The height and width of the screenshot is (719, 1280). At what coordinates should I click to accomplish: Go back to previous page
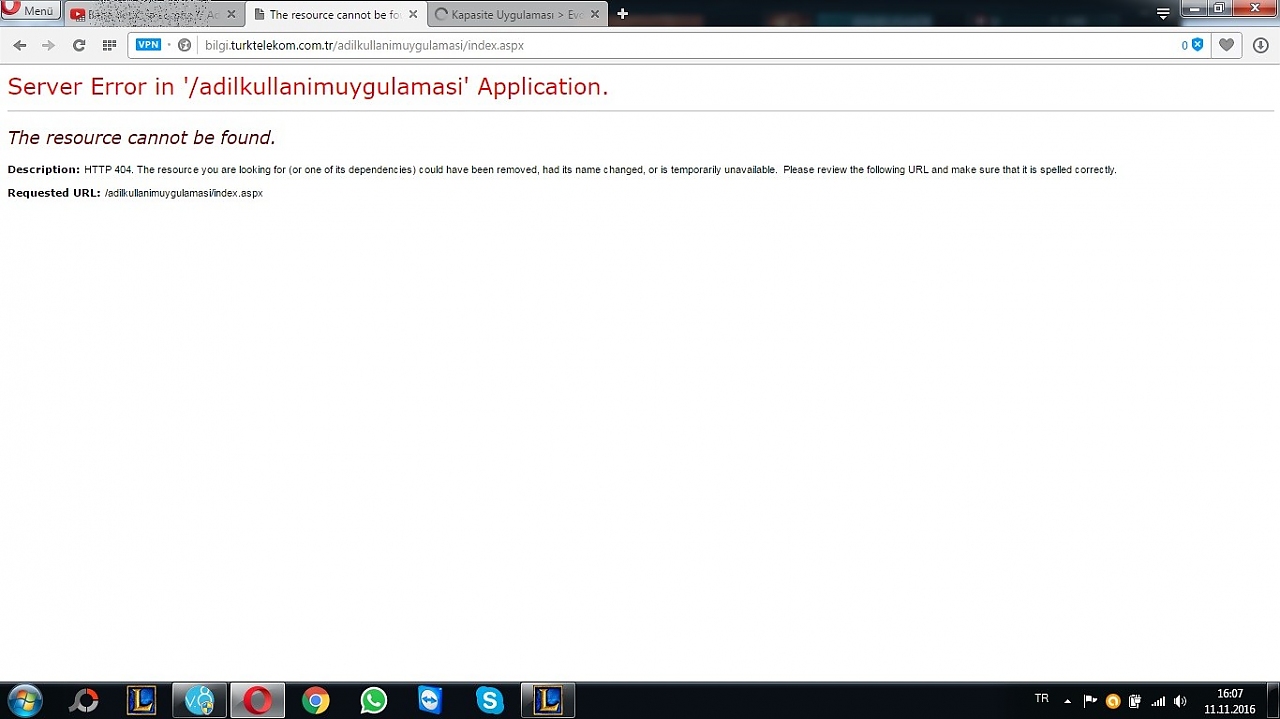(20, 45)
